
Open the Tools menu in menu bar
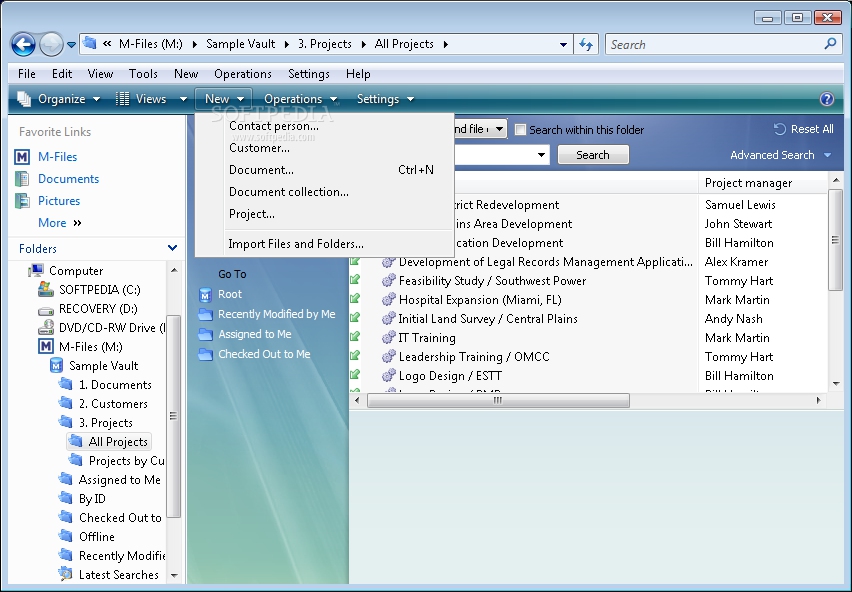coord(143,74)
